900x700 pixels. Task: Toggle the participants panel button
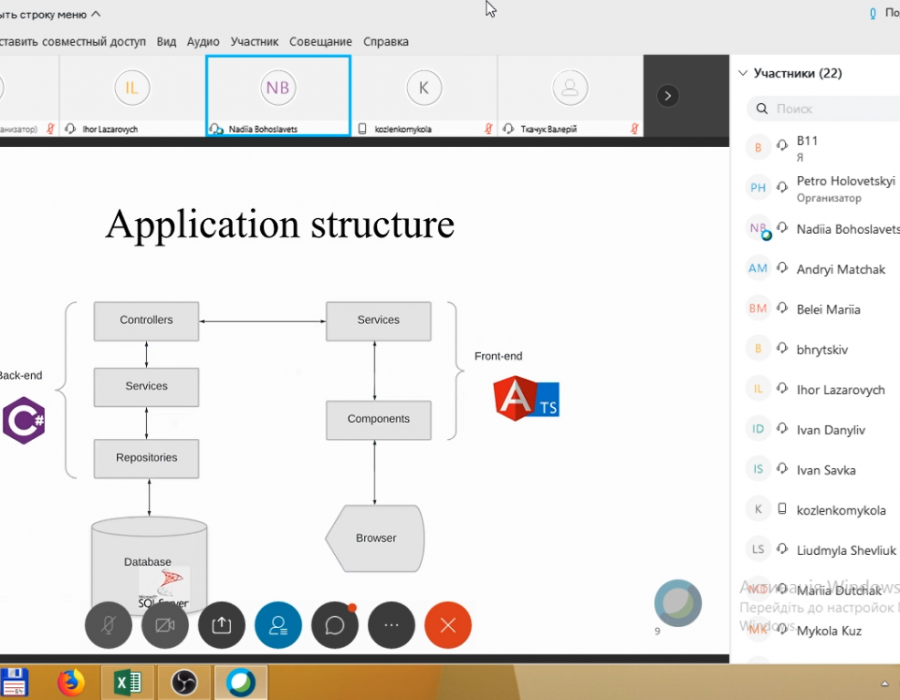[x=278, y=626]
